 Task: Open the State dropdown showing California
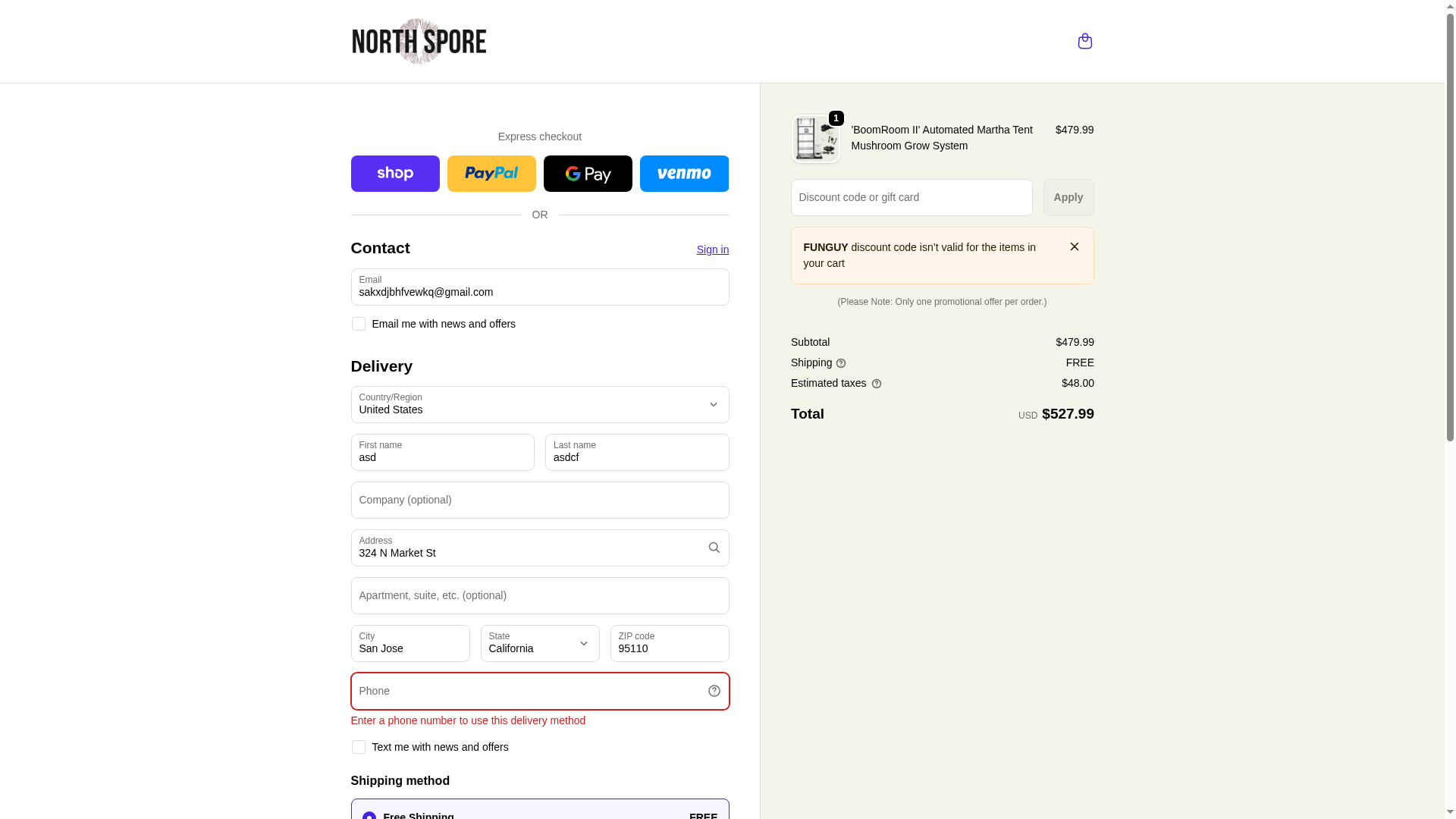click(x=540, y=643)
